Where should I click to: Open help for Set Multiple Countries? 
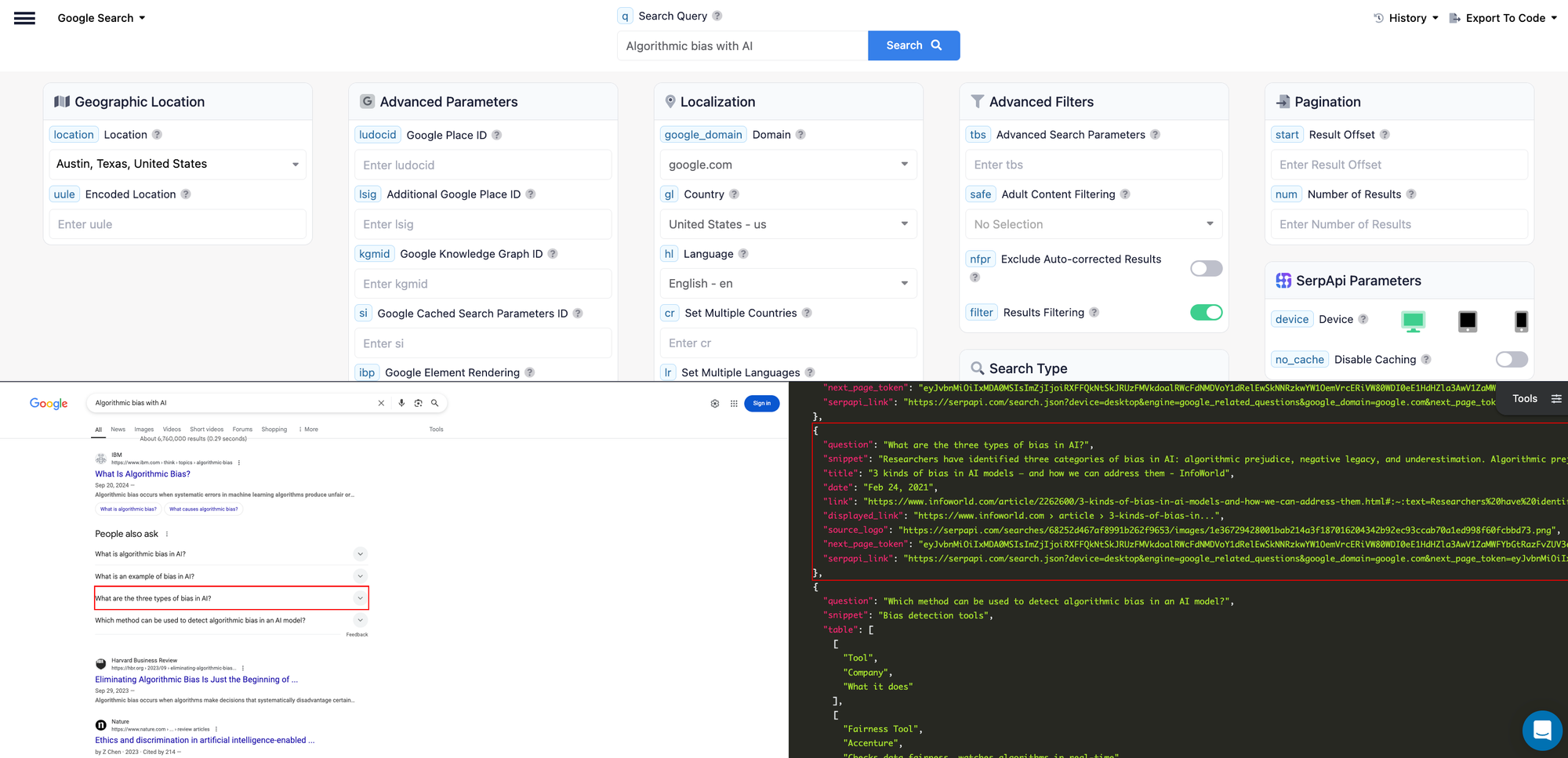tap(807, 313)
